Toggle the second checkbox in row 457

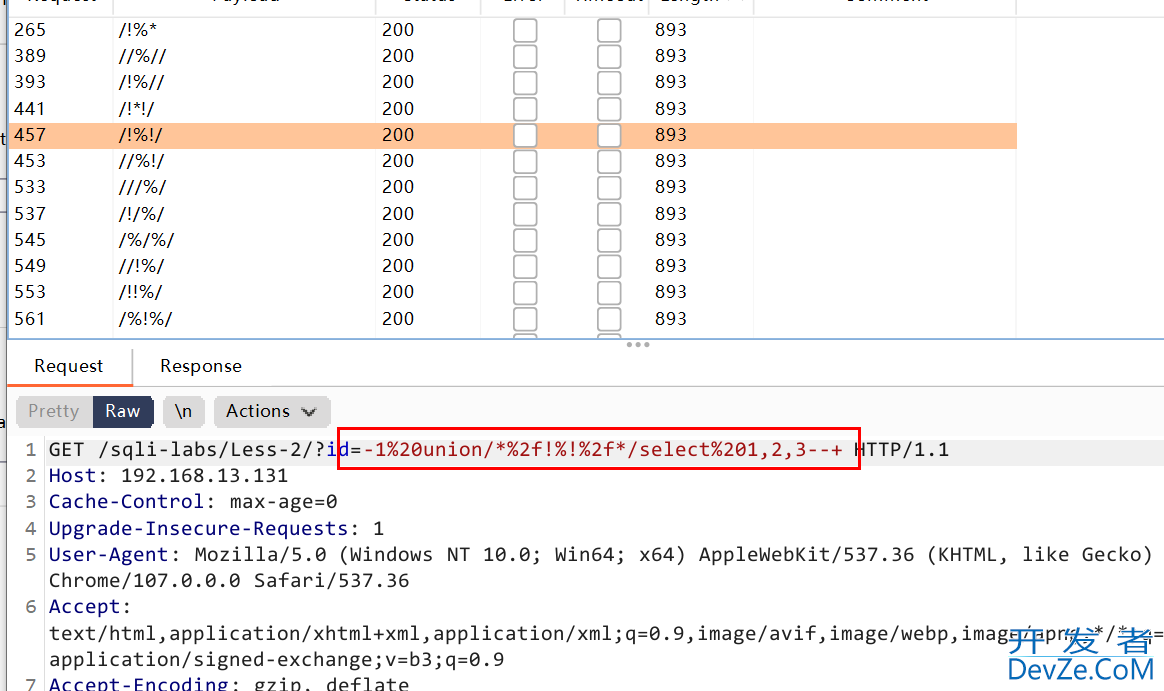pyautogui.click(x=609, y=135)
